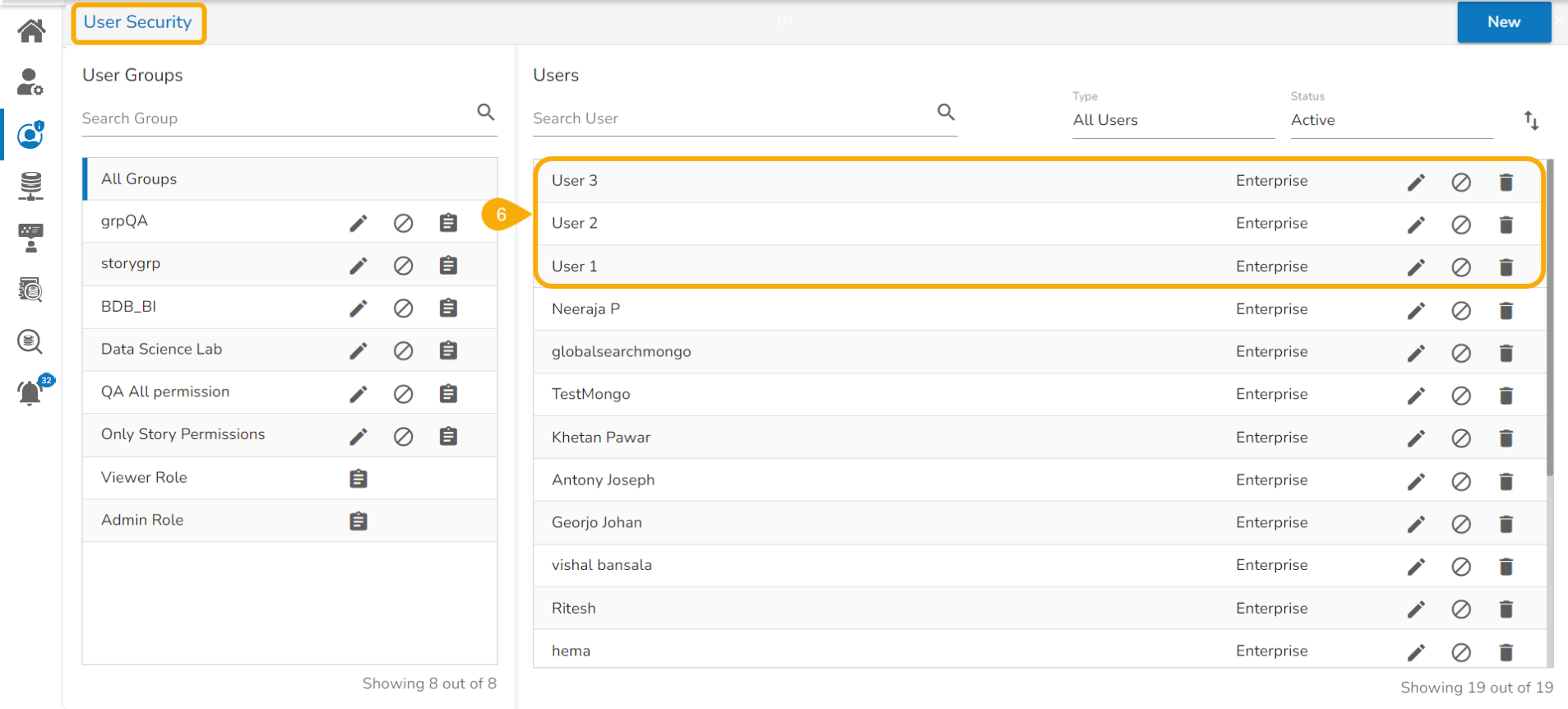Screen dimensions: 1568x709
Task: Click the edit pencil for User 3
Action: pyautogui.click(x=1415, y=183)
